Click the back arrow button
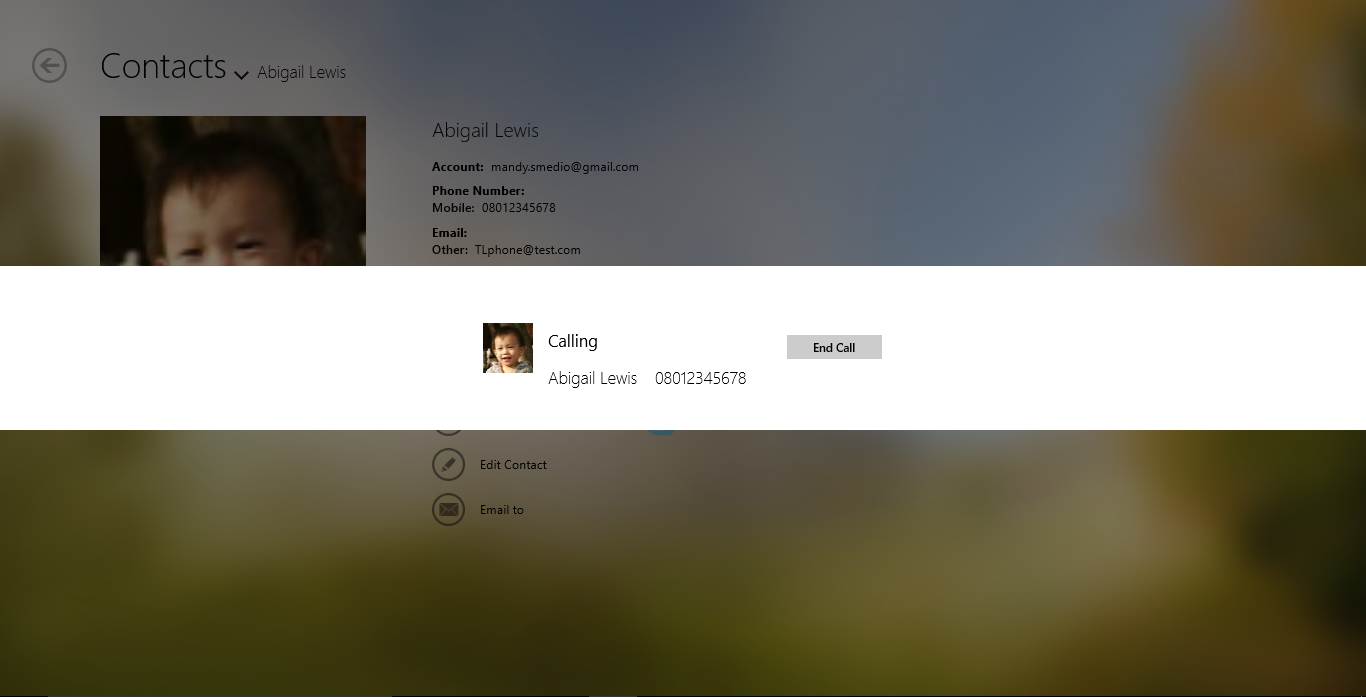The height and width of the screenshot is (697, 1366). click(49, 66)
